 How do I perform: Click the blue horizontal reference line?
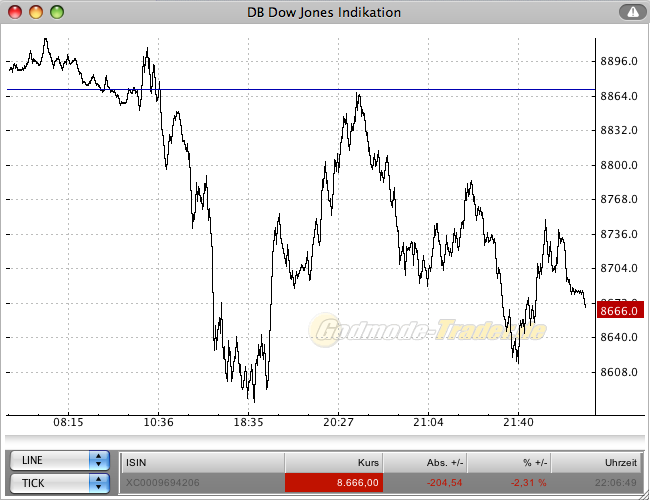(301, 89)
